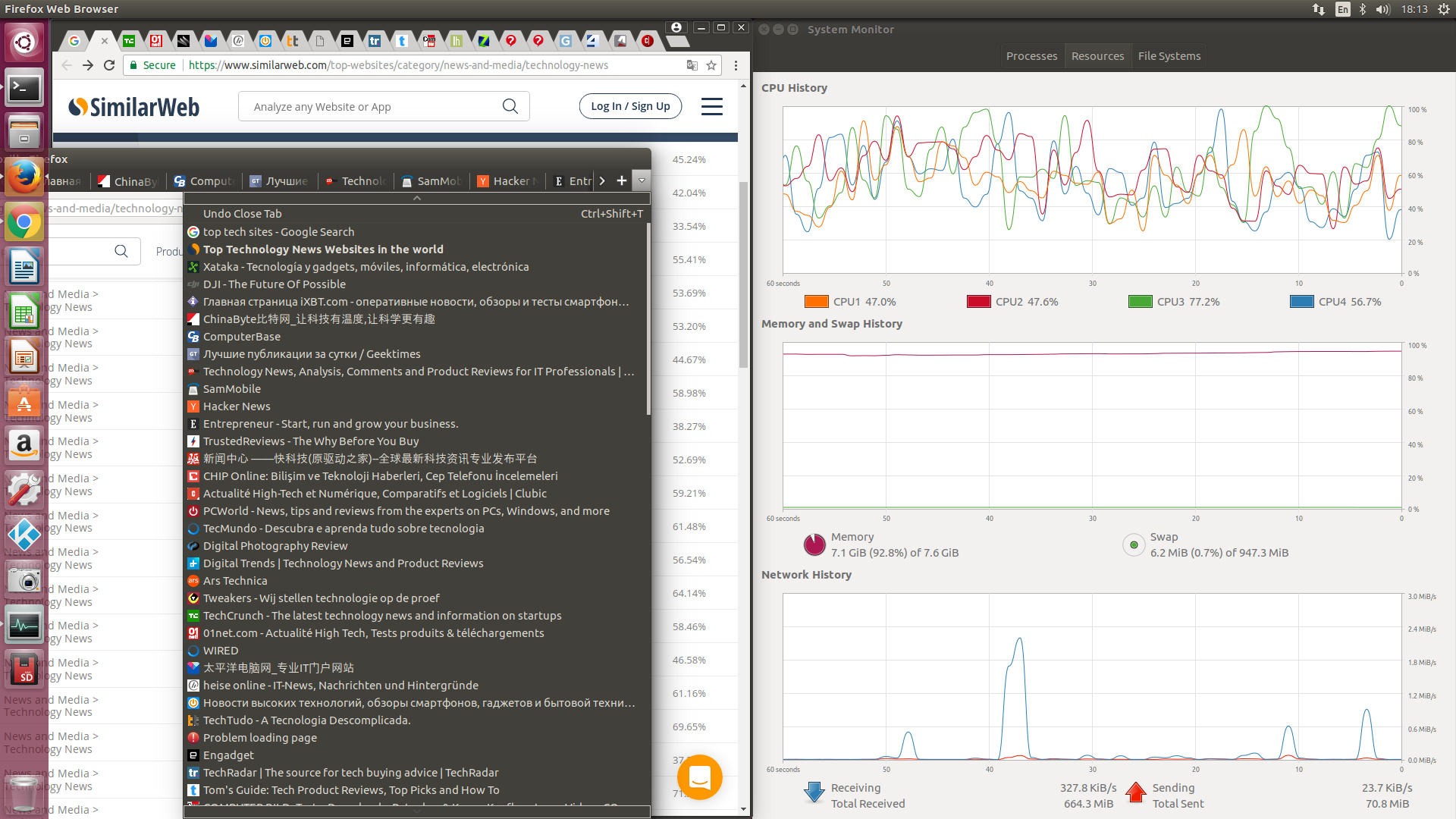Image resolution: width=1456 pixels, height=819 pixels.
Task: Launch the Terminal from the dock
Action: point(24,89)
